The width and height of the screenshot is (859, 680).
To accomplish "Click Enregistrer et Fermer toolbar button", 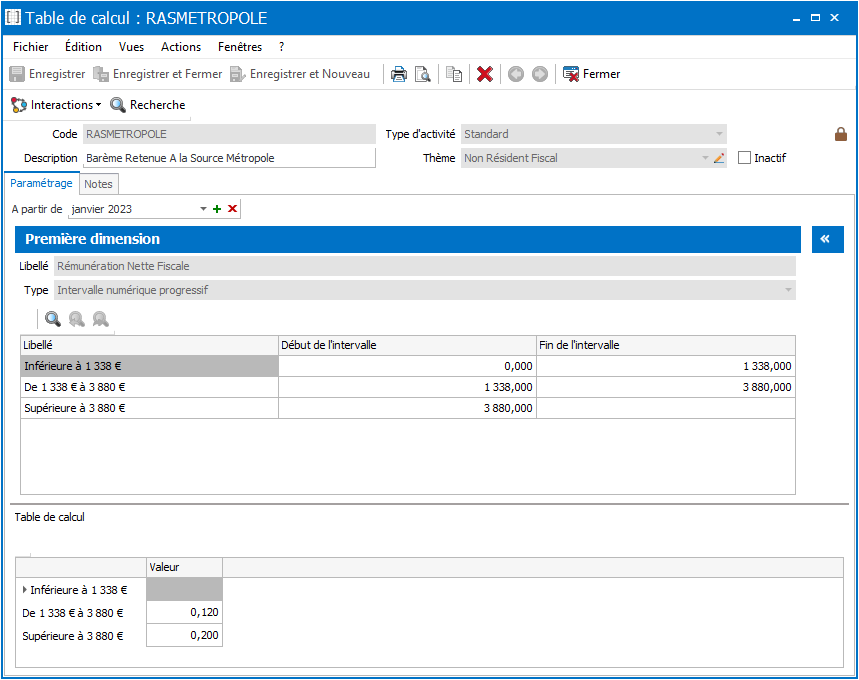I will (158, 74).
